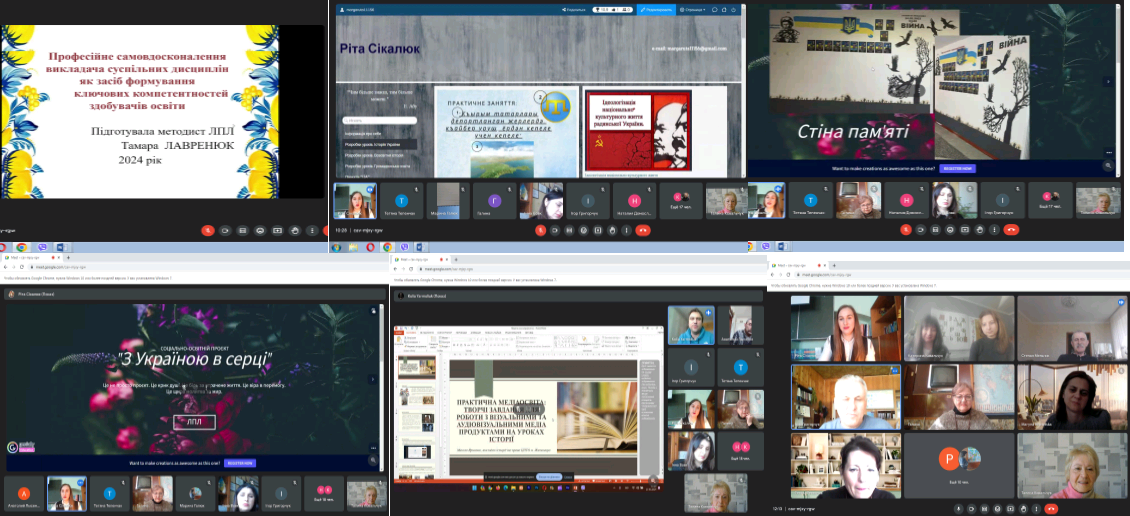The width and height of the screenshot is (1130, 516).
Task: Go to the next page of Стіна пам'яті presentation
Action: [x=1107, y=82]
